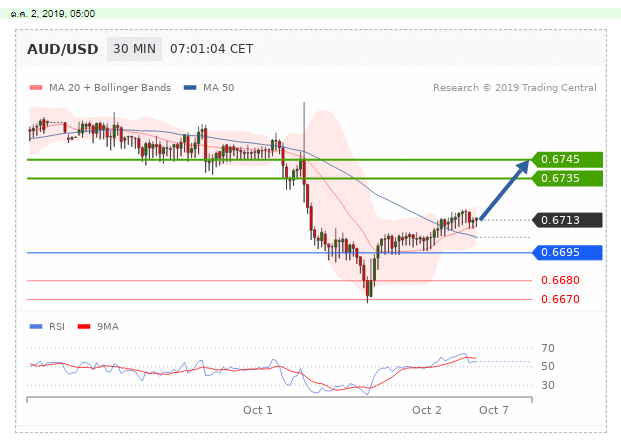Screen dimensions: 621x444
Task: Click the 0.6735 green resistance tag
Action: coord(568,178)
